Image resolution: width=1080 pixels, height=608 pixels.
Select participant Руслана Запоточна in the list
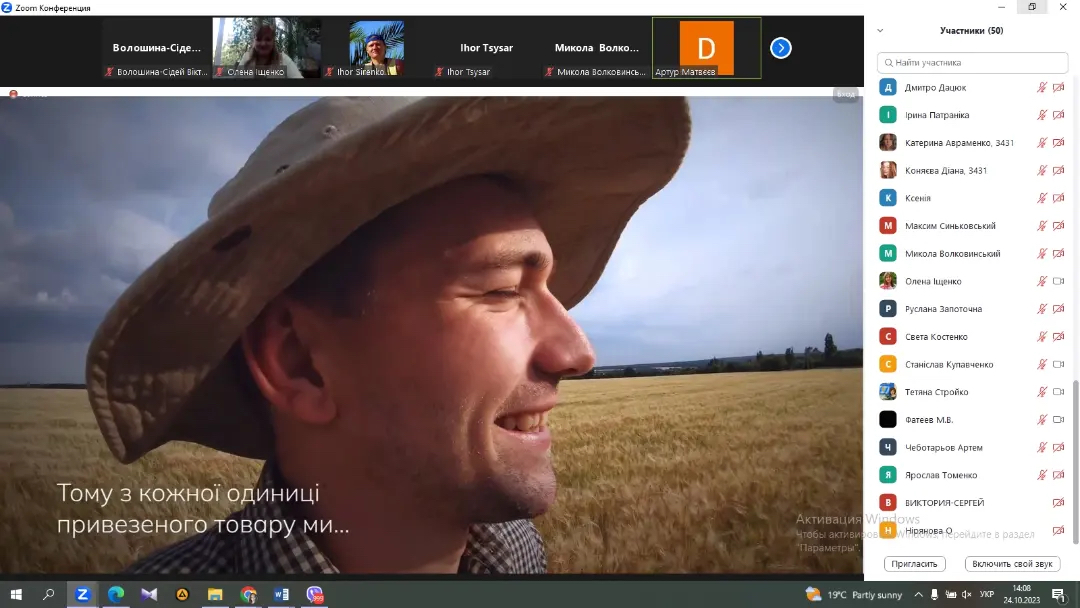coord(943,309)
